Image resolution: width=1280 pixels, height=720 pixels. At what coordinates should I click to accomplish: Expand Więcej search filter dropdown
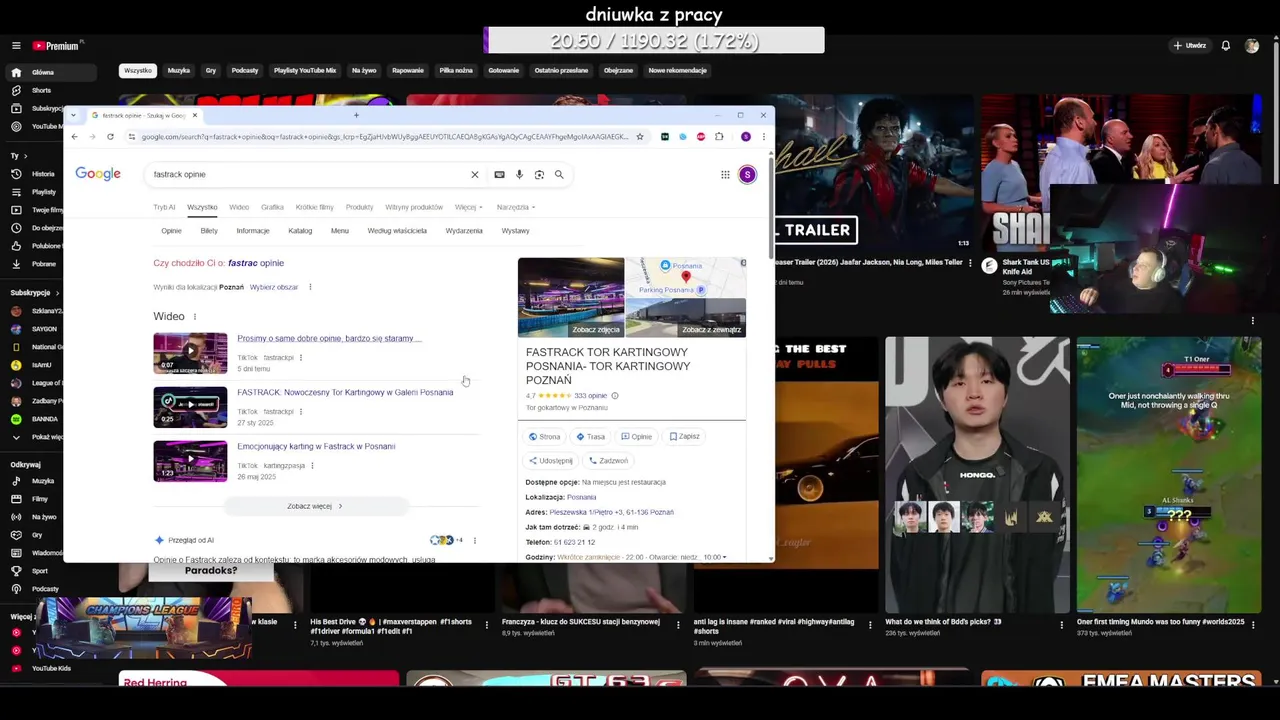(469, 207)
